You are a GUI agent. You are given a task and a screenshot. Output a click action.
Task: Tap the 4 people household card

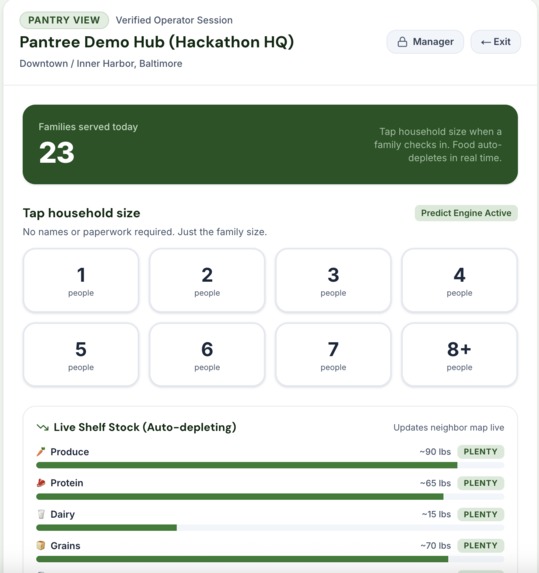(459, 280)
